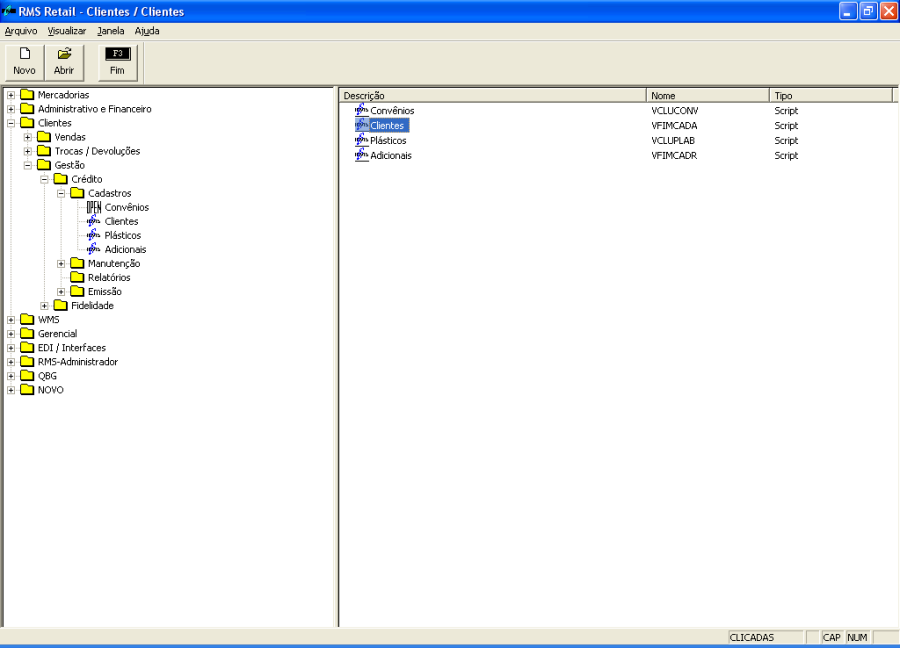This screenshot has width=900, height=648.
Task: Open the Arquivo menu
Action: 21,31
